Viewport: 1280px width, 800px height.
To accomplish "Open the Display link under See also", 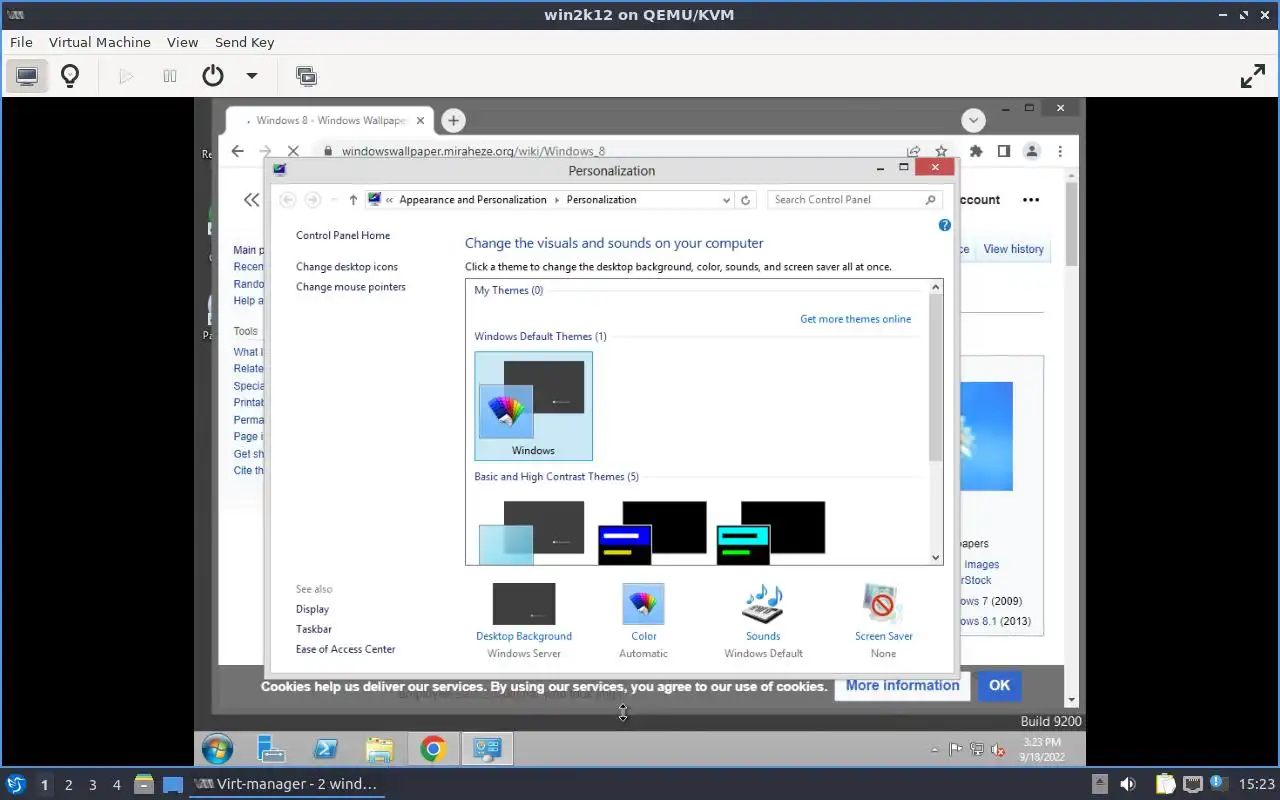I will click(x=312, y=609).
